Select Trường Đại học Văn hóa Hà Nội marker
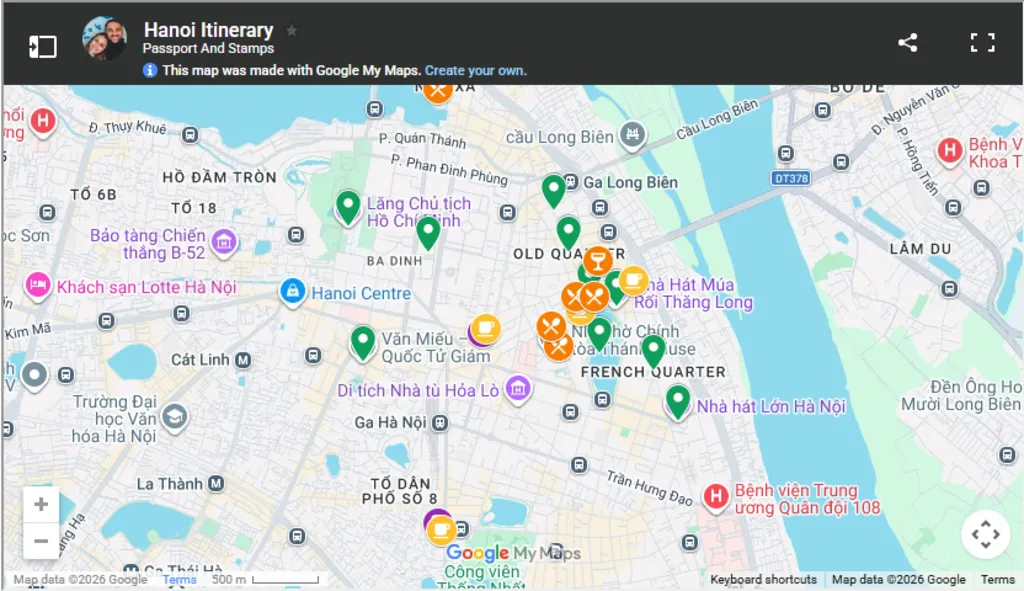This screenshot has height=591, width=1024. (x=174, y=417)
